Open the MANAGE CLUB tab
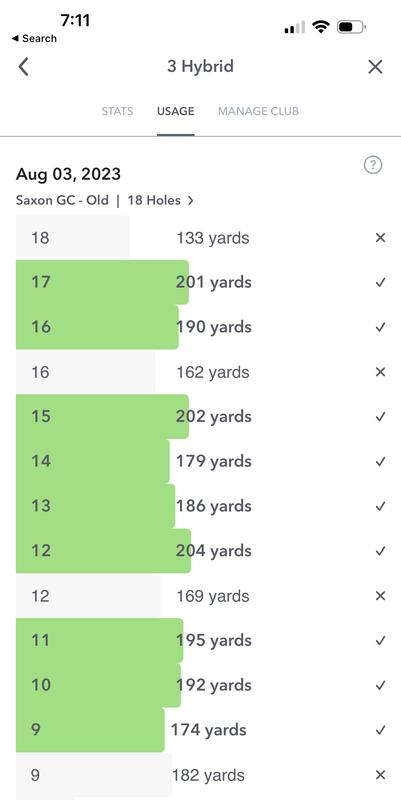 (x=258, y=111)
